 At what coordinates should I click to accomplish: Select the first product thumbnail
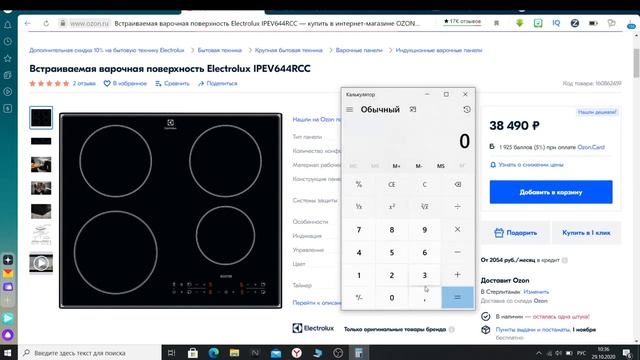click(41, 118)
